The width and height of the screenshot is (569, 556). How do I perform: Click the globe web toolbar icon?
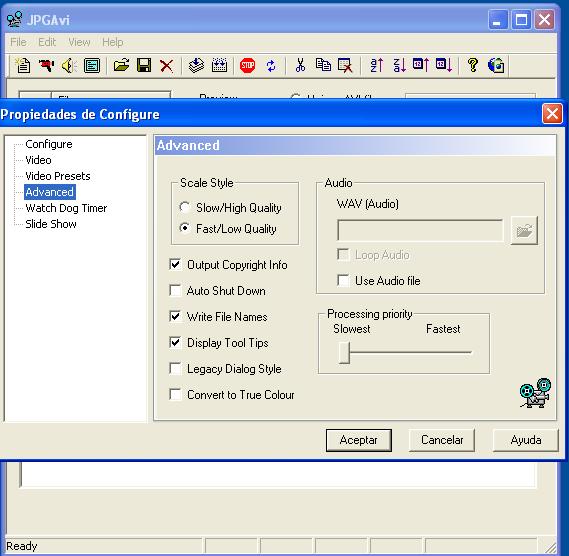point(496,66)
